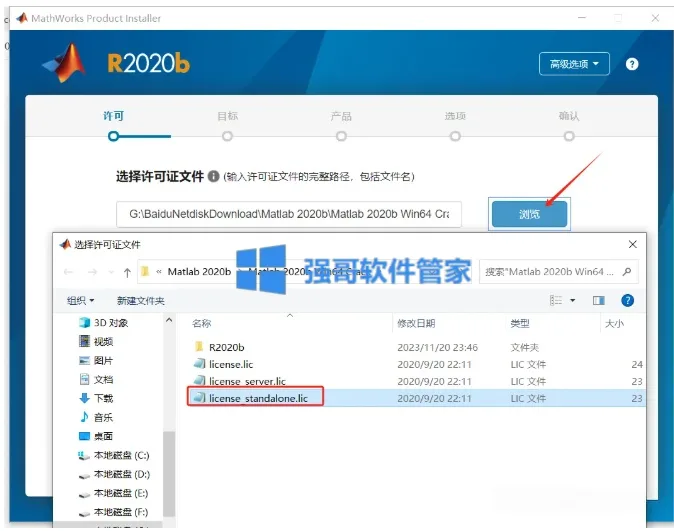674x531 pixels.
Task: Click the back arrow in file dialog
Action: (68, 272)
